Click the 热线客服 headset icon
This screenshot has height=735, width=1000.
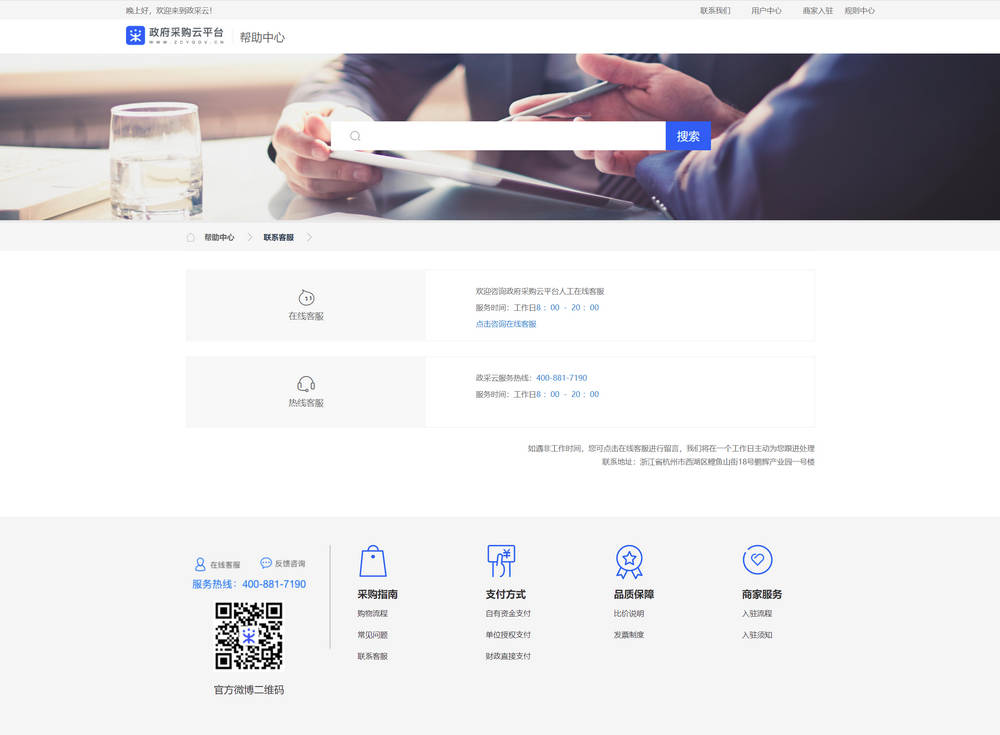tap(306, 384)
